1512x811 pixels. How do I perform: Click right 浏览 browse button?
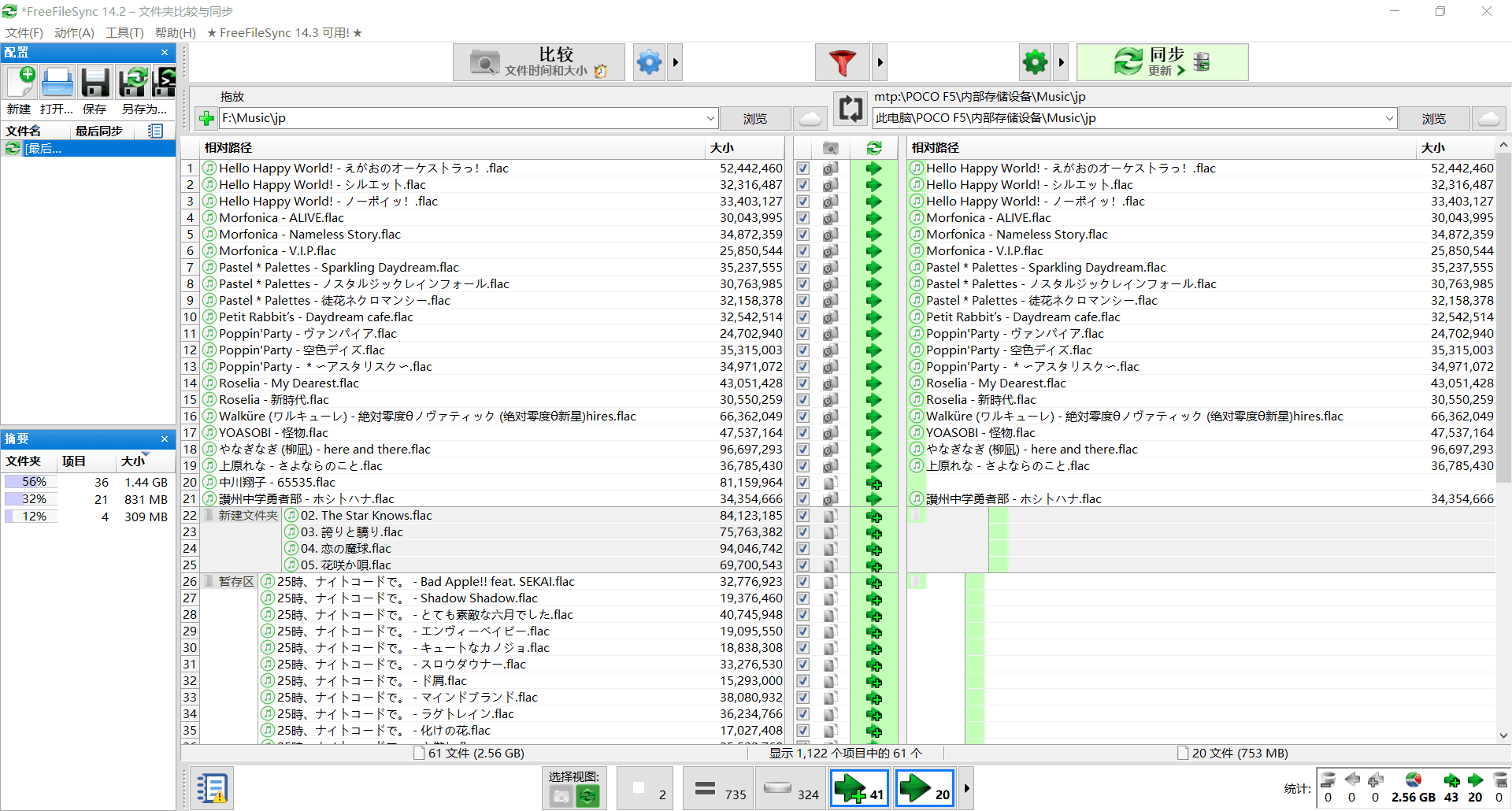pyautogui.click(x=1433, y=118)
